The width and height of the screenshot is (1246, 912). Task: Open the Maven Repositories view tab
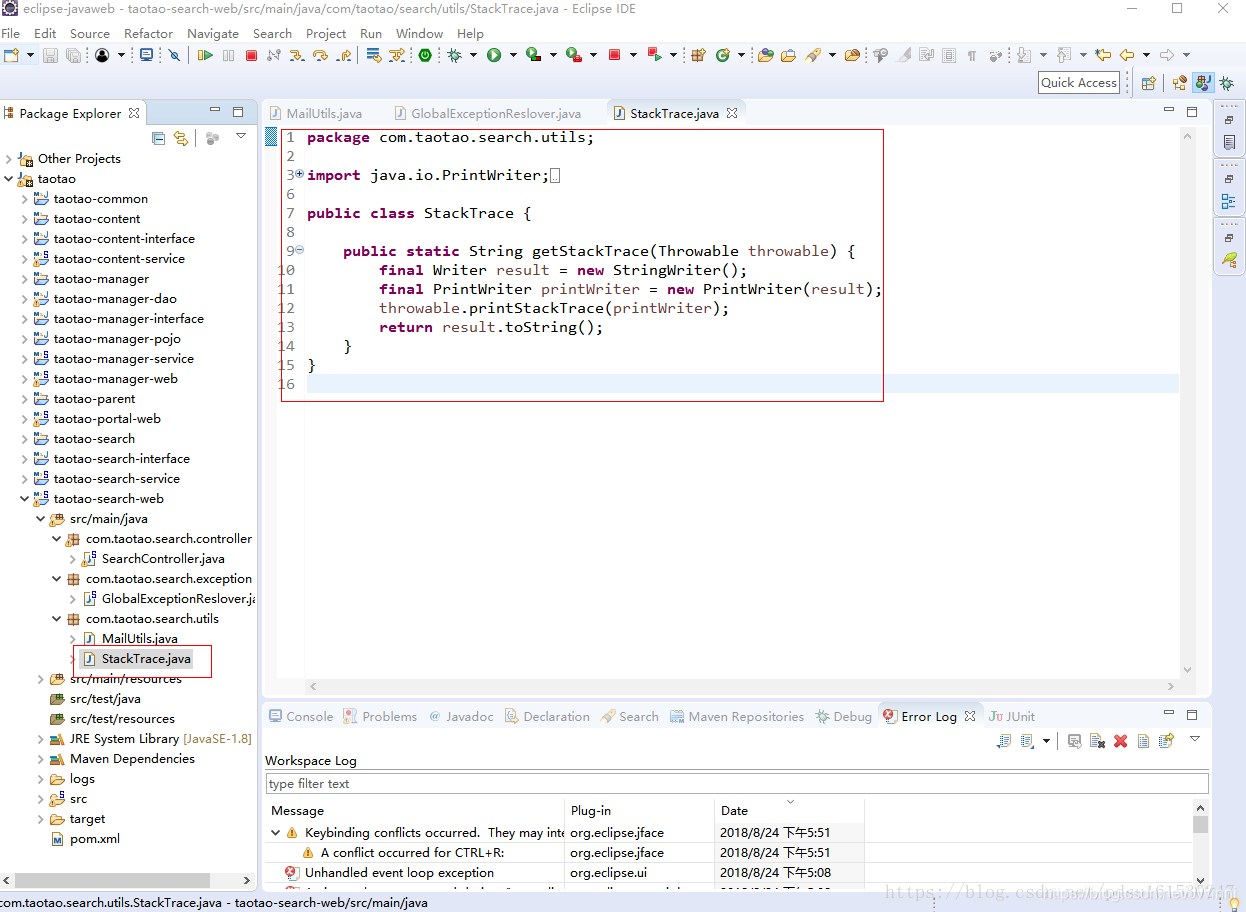(x=737, y=716)
